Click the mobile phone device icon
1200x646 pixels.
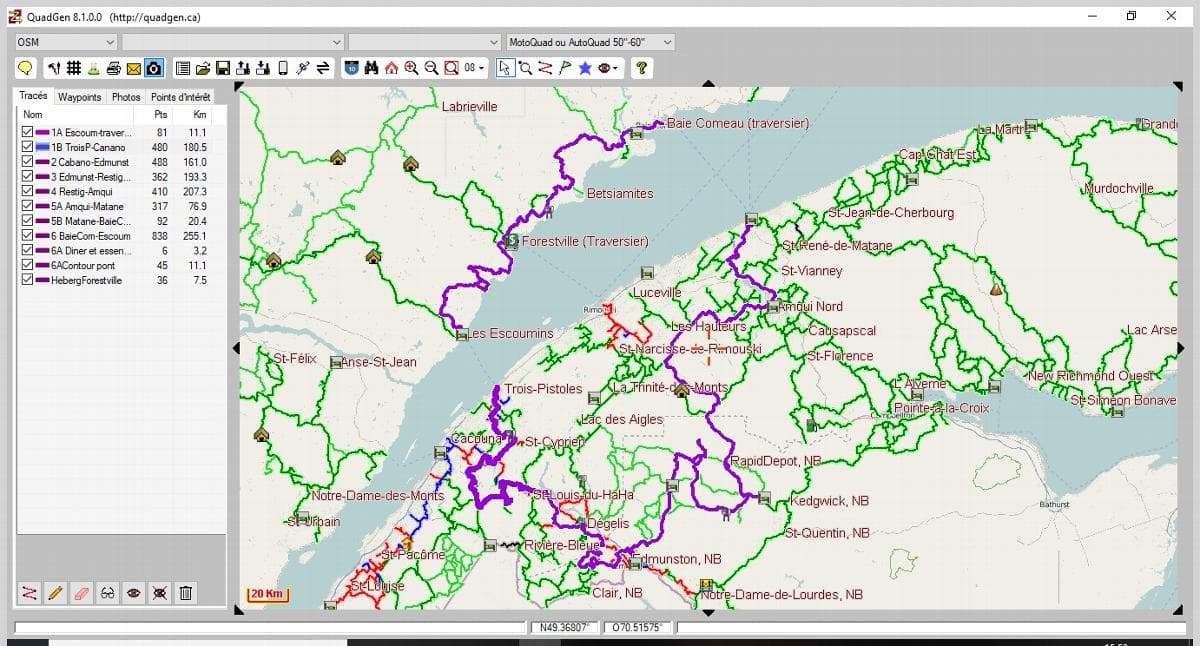click(283, 68)
